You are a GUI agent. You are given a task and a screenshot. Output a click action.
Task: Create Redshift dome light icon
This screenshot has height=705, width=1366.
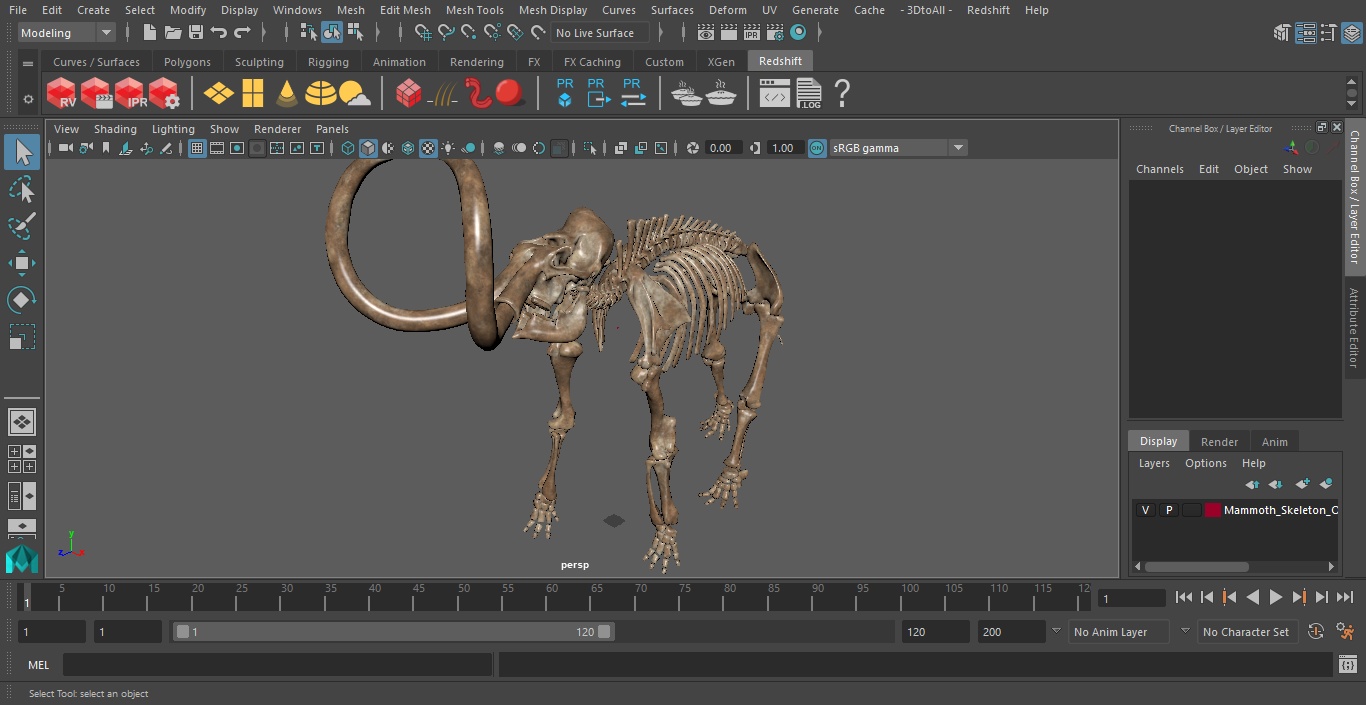pos(320,94)
